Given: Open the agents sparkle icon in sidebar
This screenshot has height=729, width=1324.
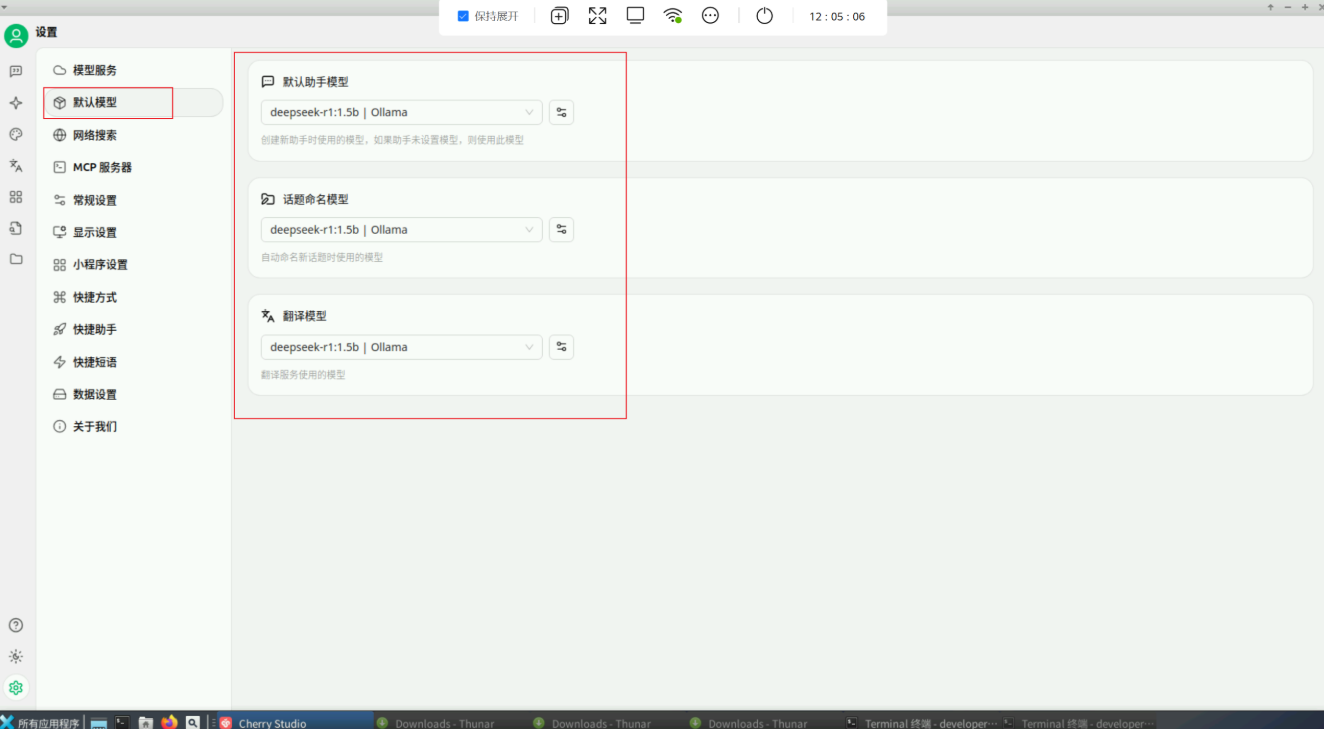Looking at the screenshot, I should pyautogui.click(x=16, y=103).
